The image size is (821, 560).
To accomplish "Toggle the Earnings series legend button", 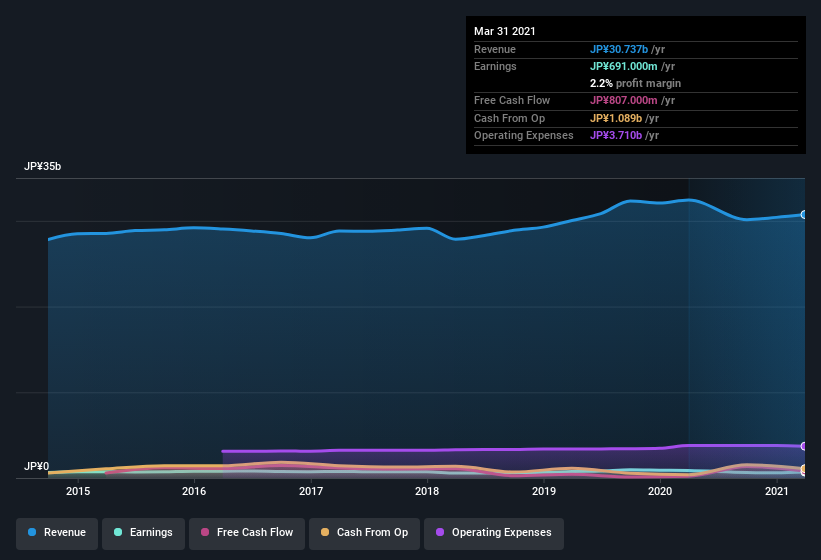I will pos(143,533).
